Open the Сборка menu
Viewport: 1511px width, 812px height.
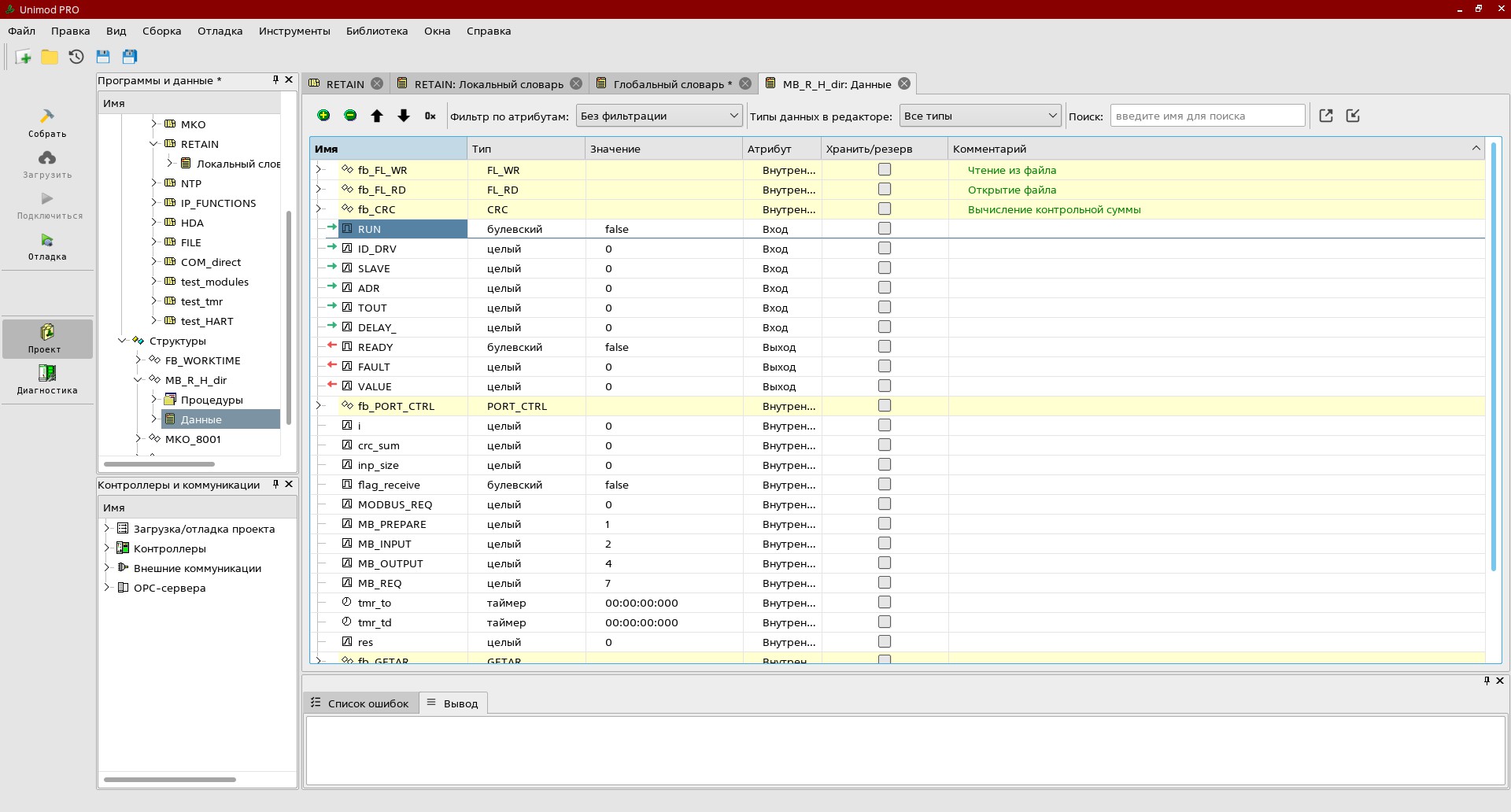tap(162, 31)
